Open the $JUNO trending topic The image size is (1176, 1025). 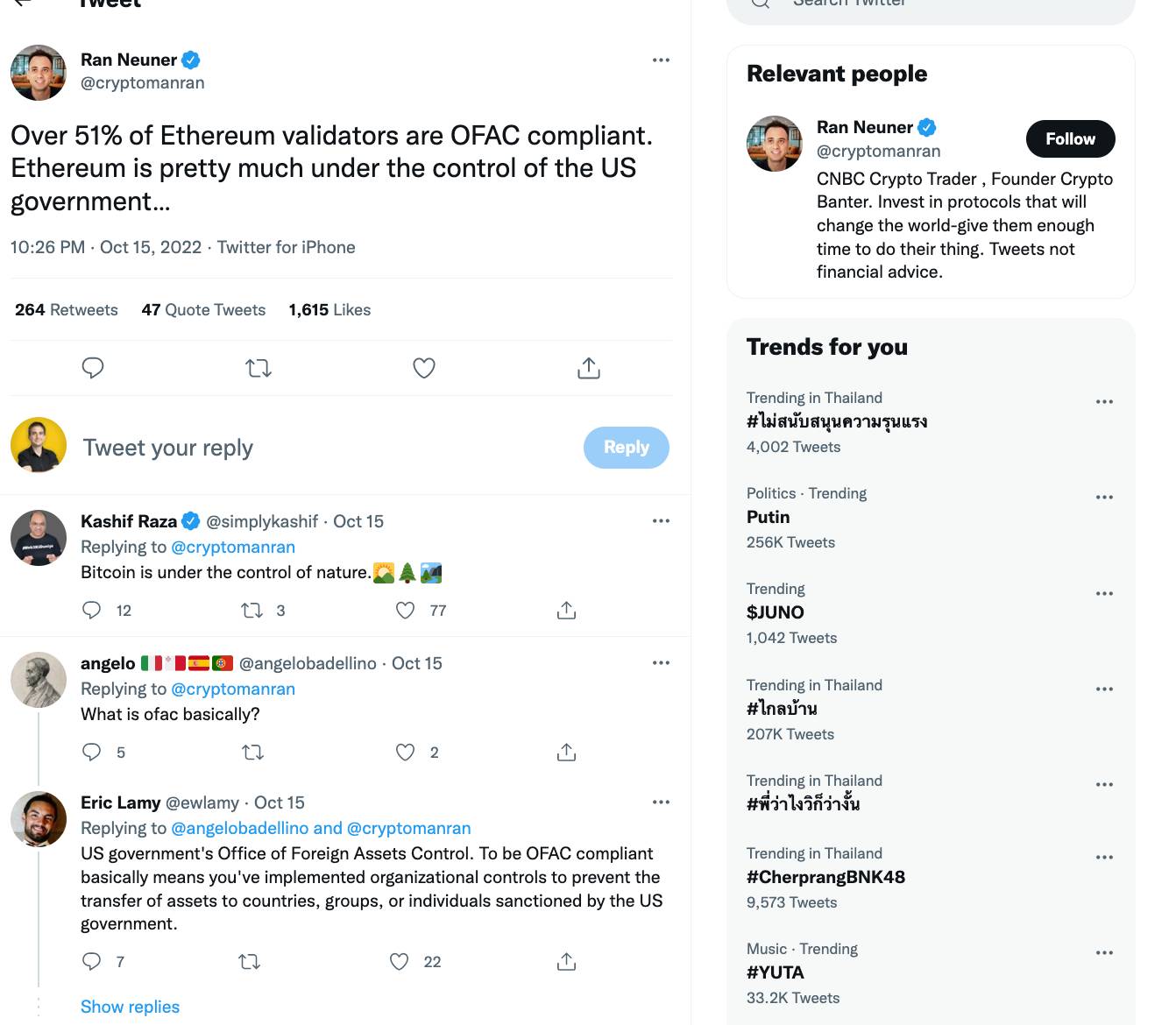pyautogui.click(x=776, y=612)
